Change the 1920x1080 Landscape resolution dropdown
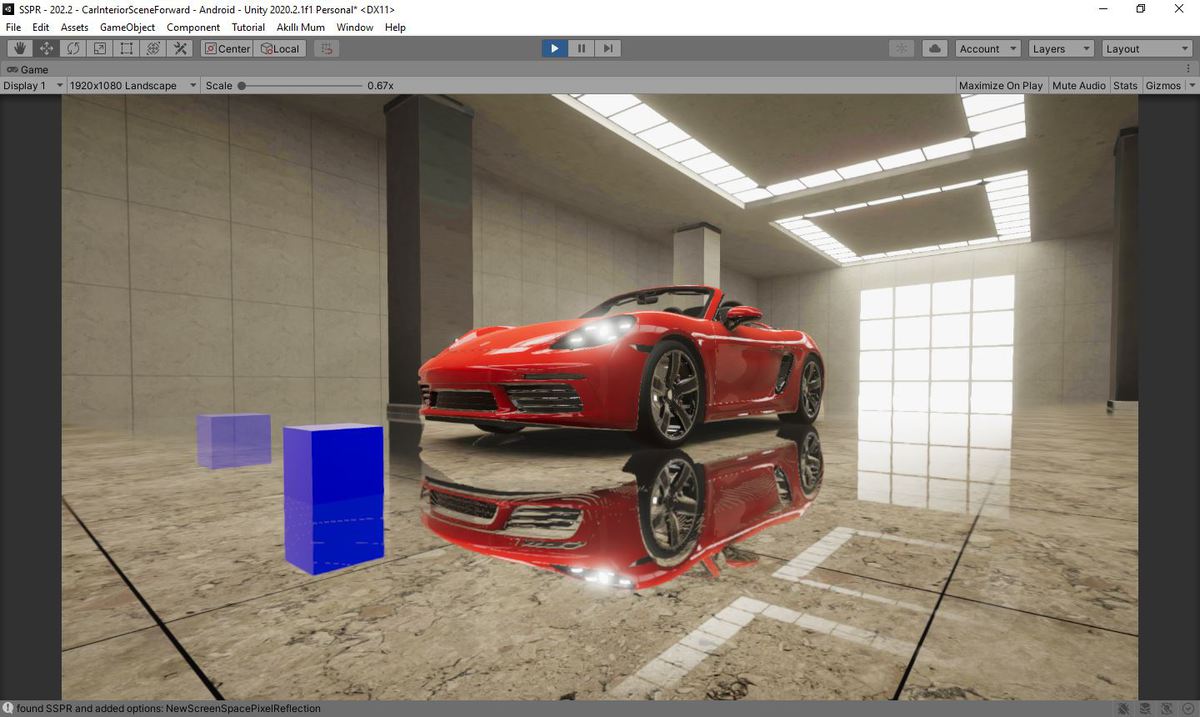The image size is (1200, 717). pos(128,85)
